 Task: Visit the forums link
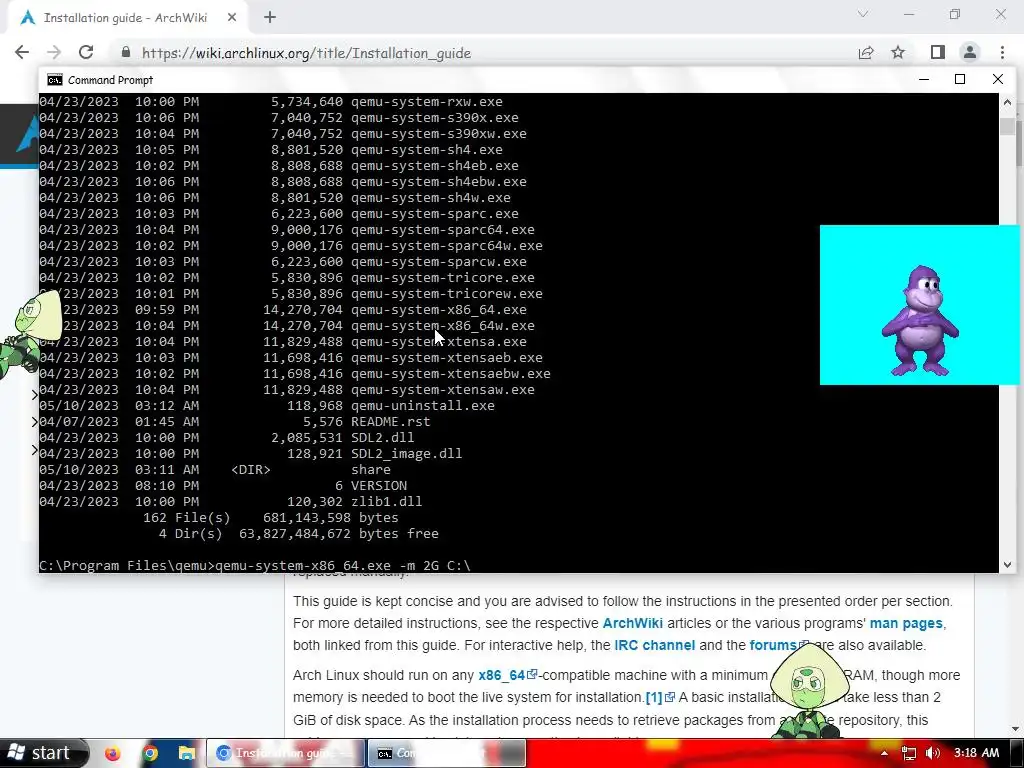773,645
